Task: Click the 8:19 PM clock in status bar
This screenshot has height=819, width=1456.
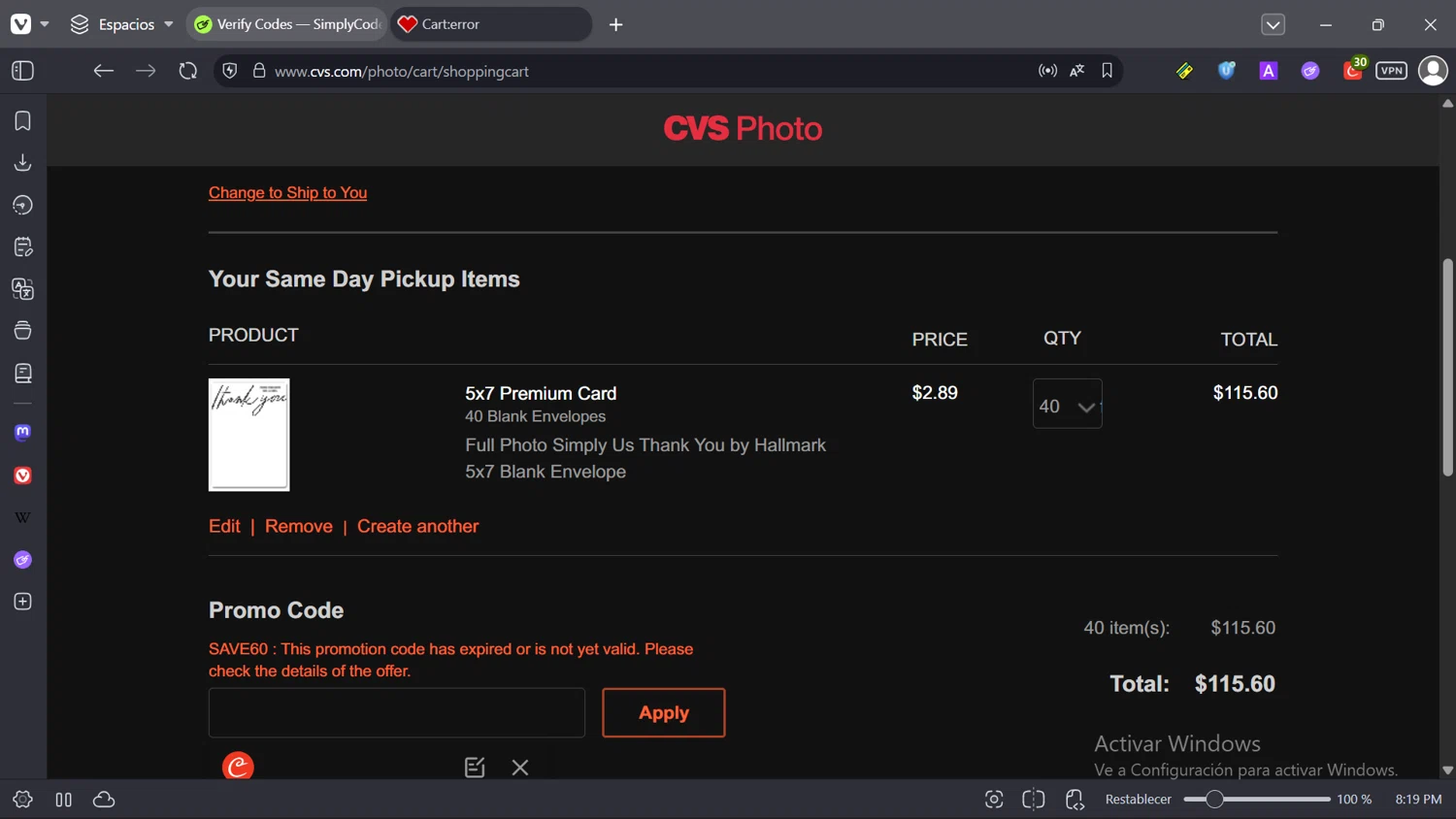Action: click(x=1418, y=800)
